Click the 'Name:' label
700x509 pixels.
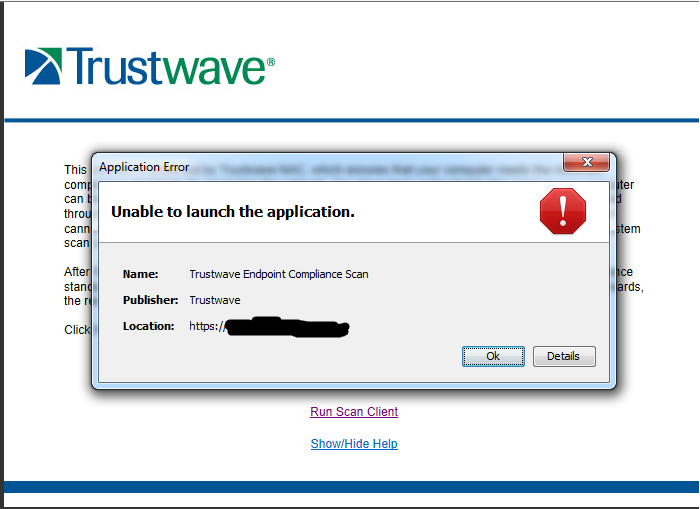click(x=141, y=274)
